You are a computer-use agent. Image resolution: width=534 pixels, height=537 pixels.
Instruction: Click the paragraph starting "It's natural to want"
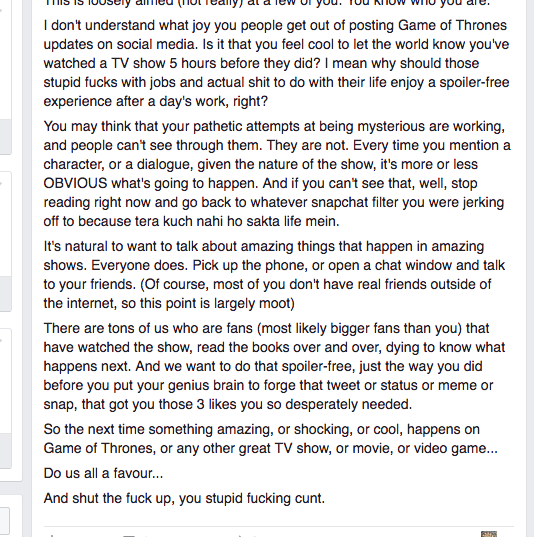[274, 275]
